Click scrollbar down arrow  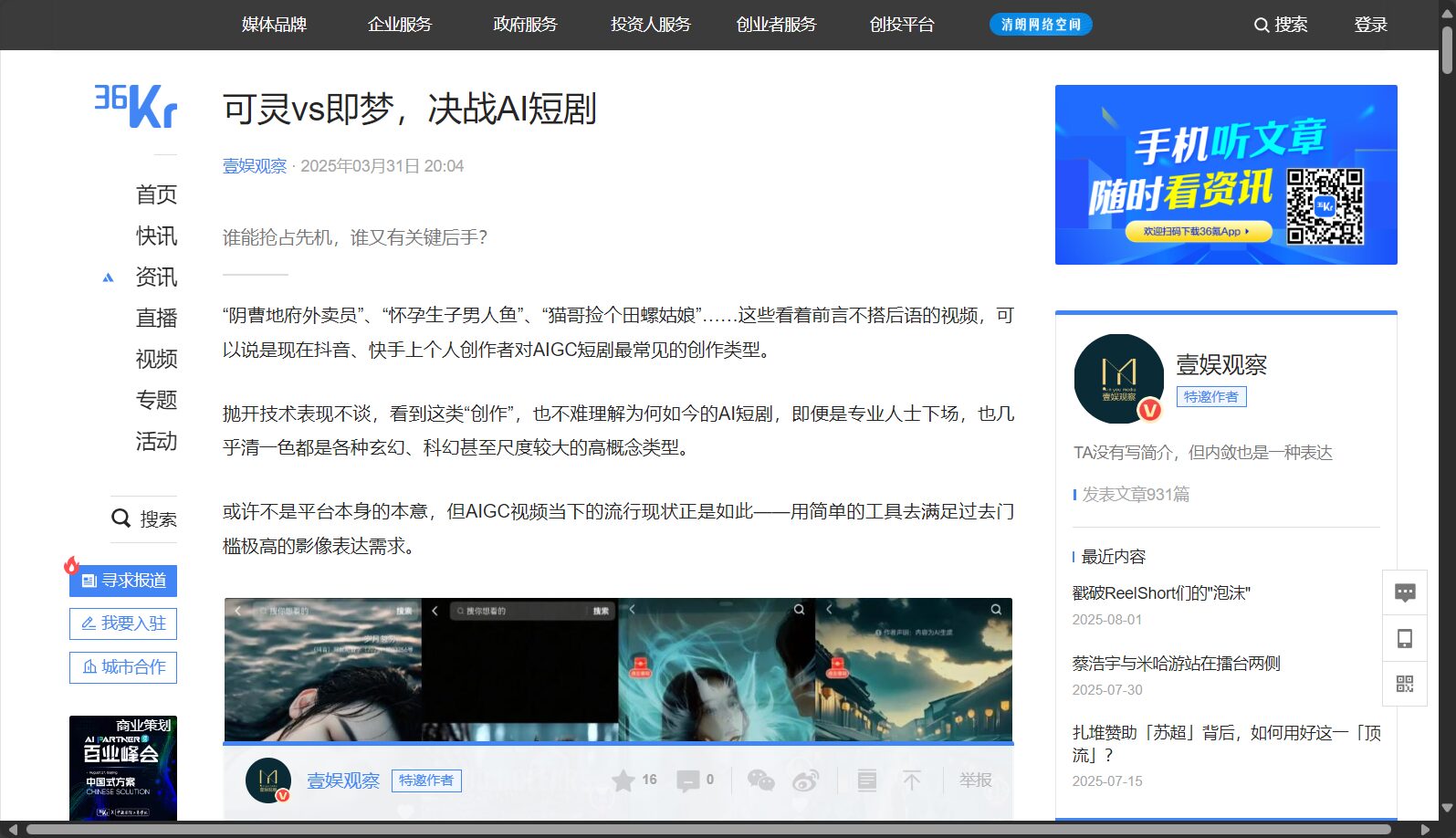click(1447, 808)
